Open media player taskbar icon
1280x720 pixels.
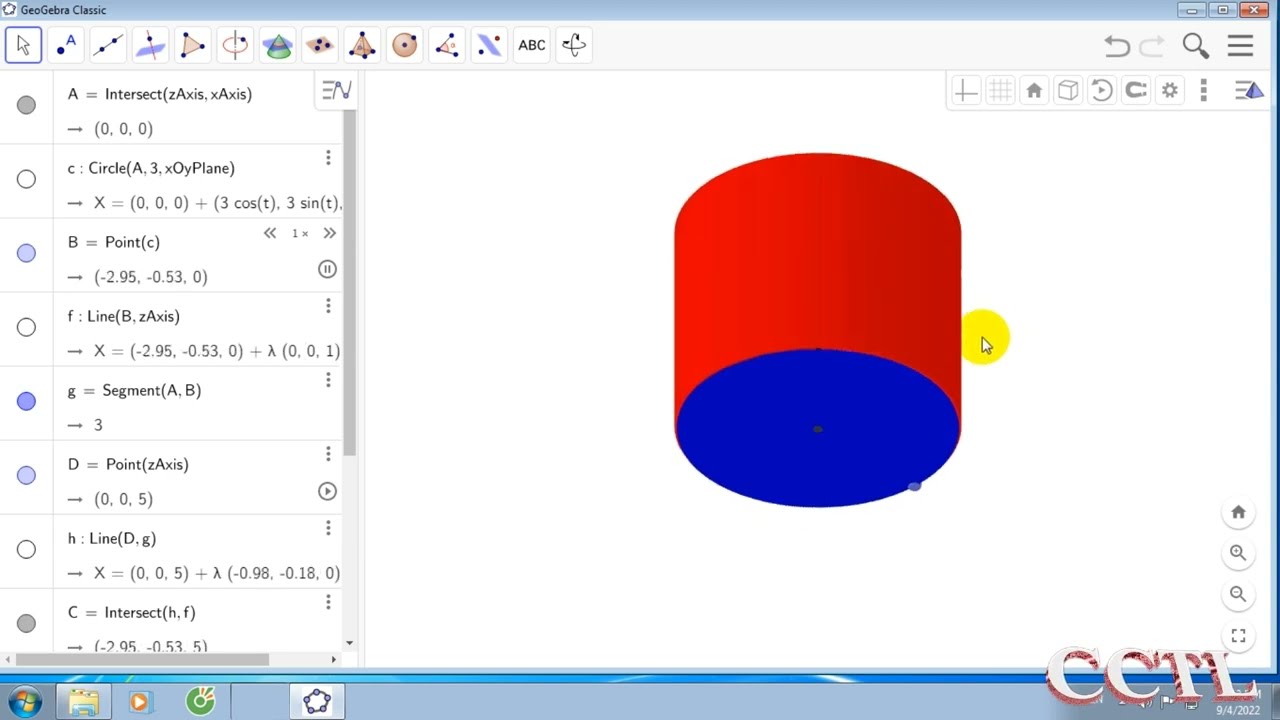pyautogui.click(x=139, y=702)
